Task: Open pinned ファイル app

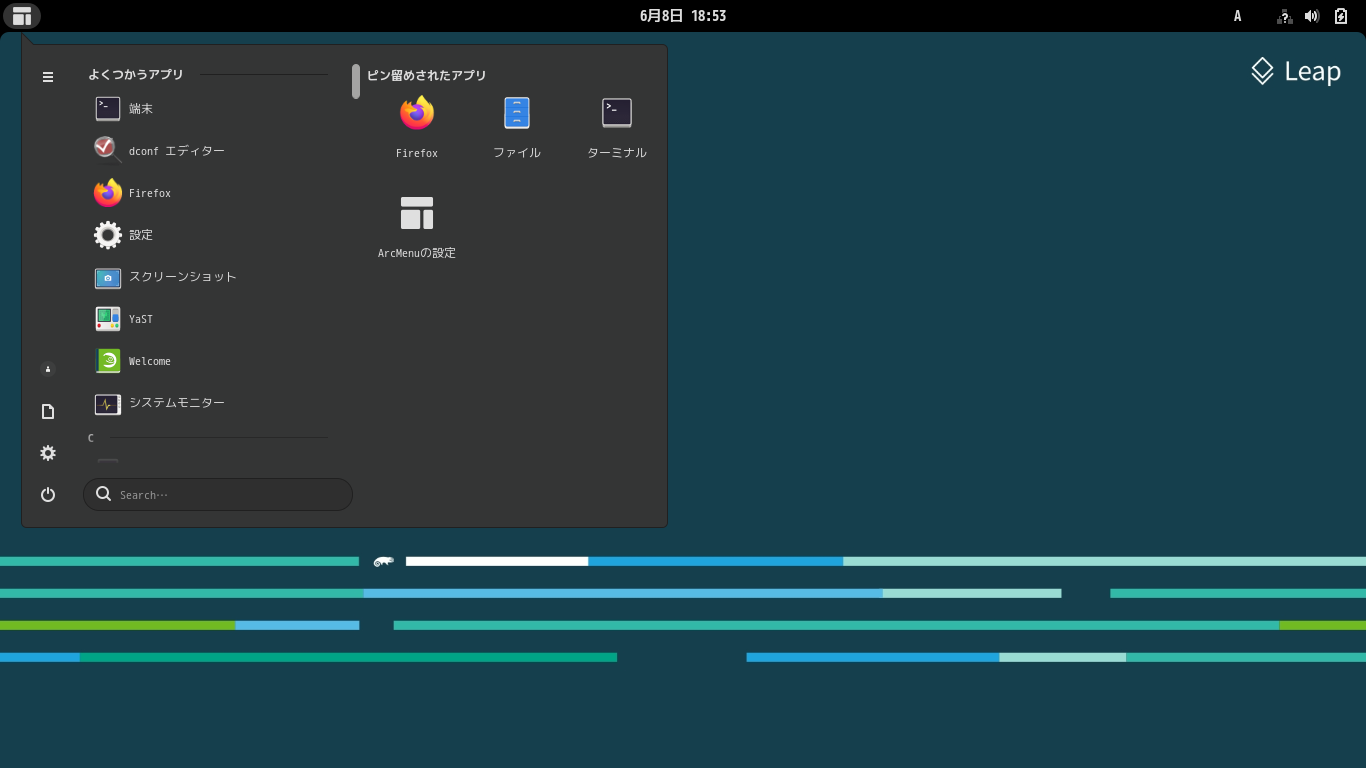Action: (517, 128)
